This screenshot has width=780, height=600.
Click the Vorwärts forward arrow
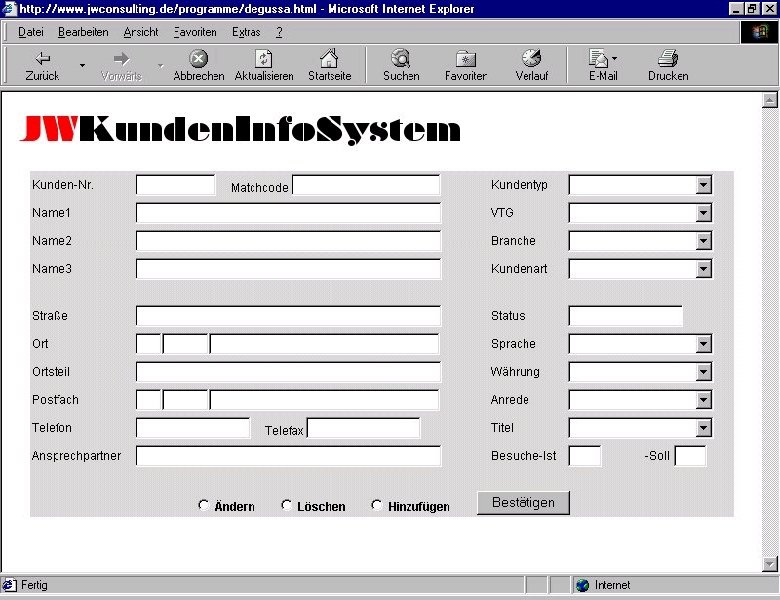point(121,59)
